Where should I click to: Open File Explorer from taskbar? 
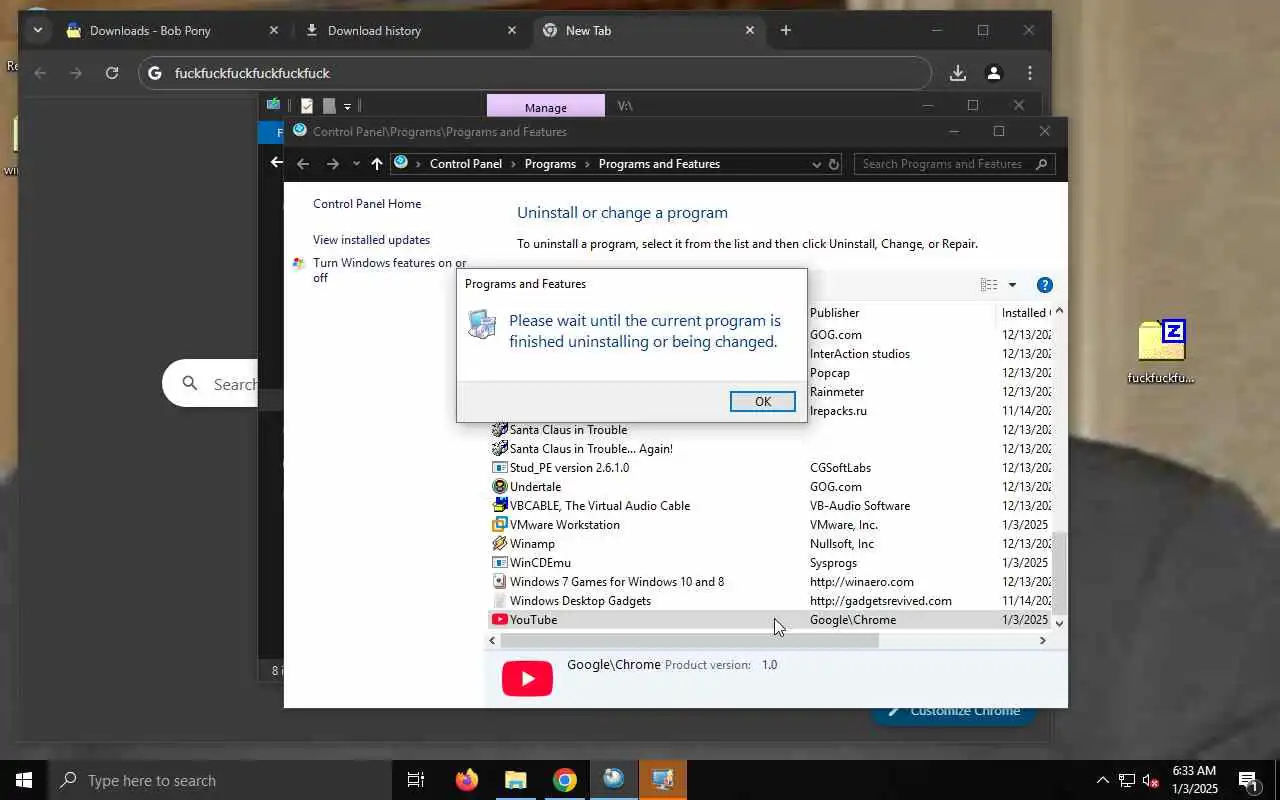[515, 780]
